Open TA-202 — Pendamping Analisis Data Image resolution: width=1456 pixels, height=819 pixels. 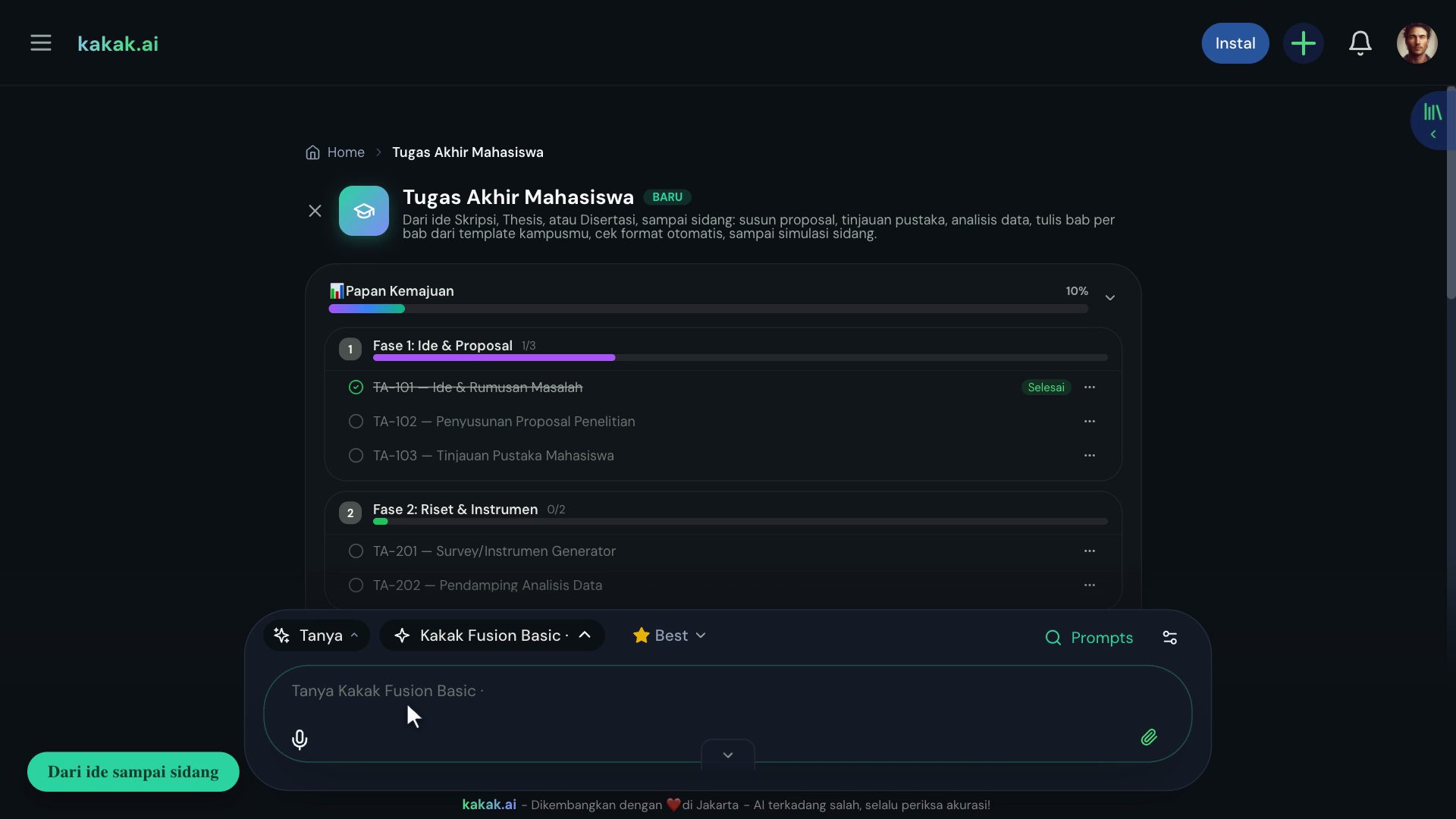488,585
